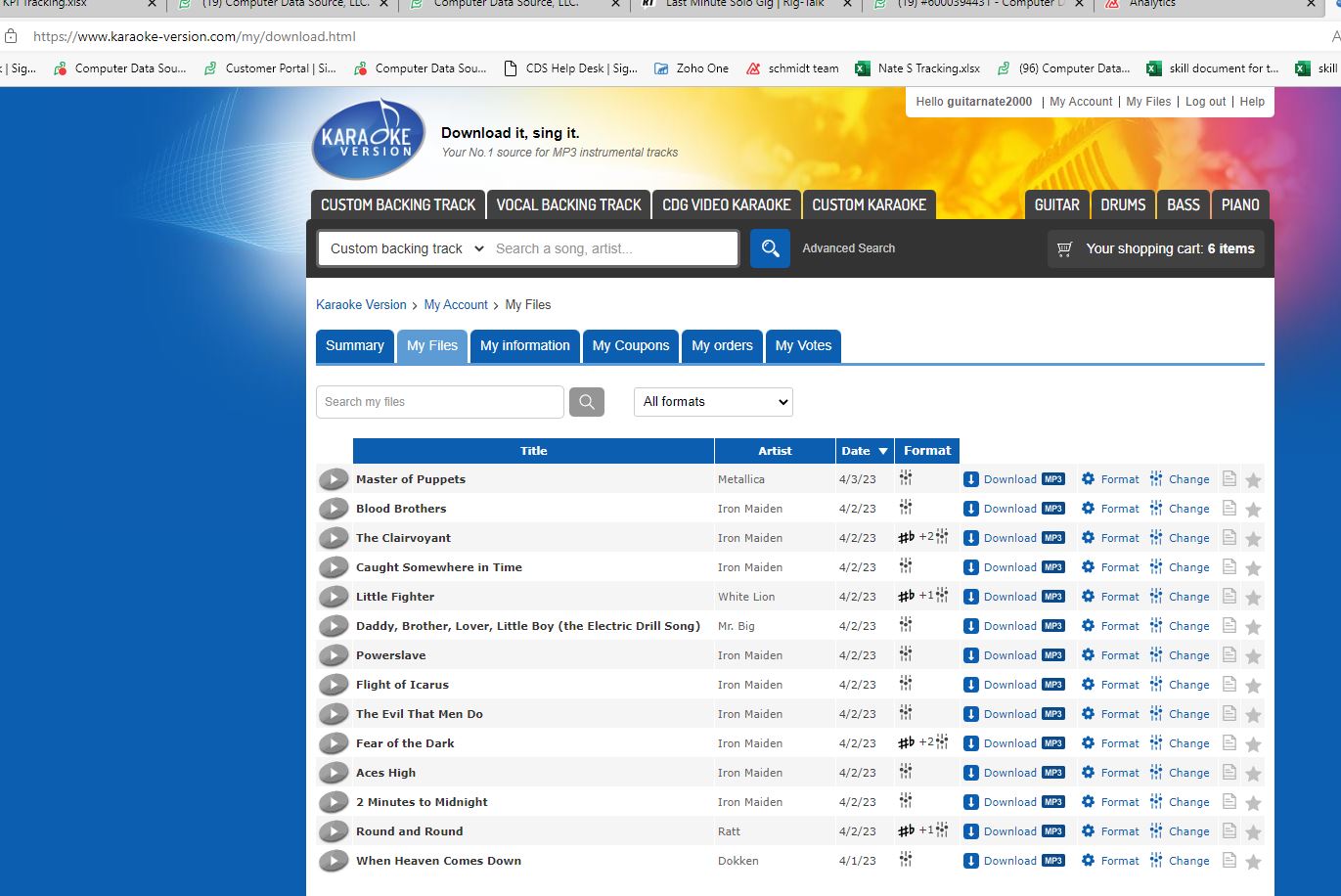
Task: Mark When Heaven Comes Down as favorite
Action: click(1253, 862)
